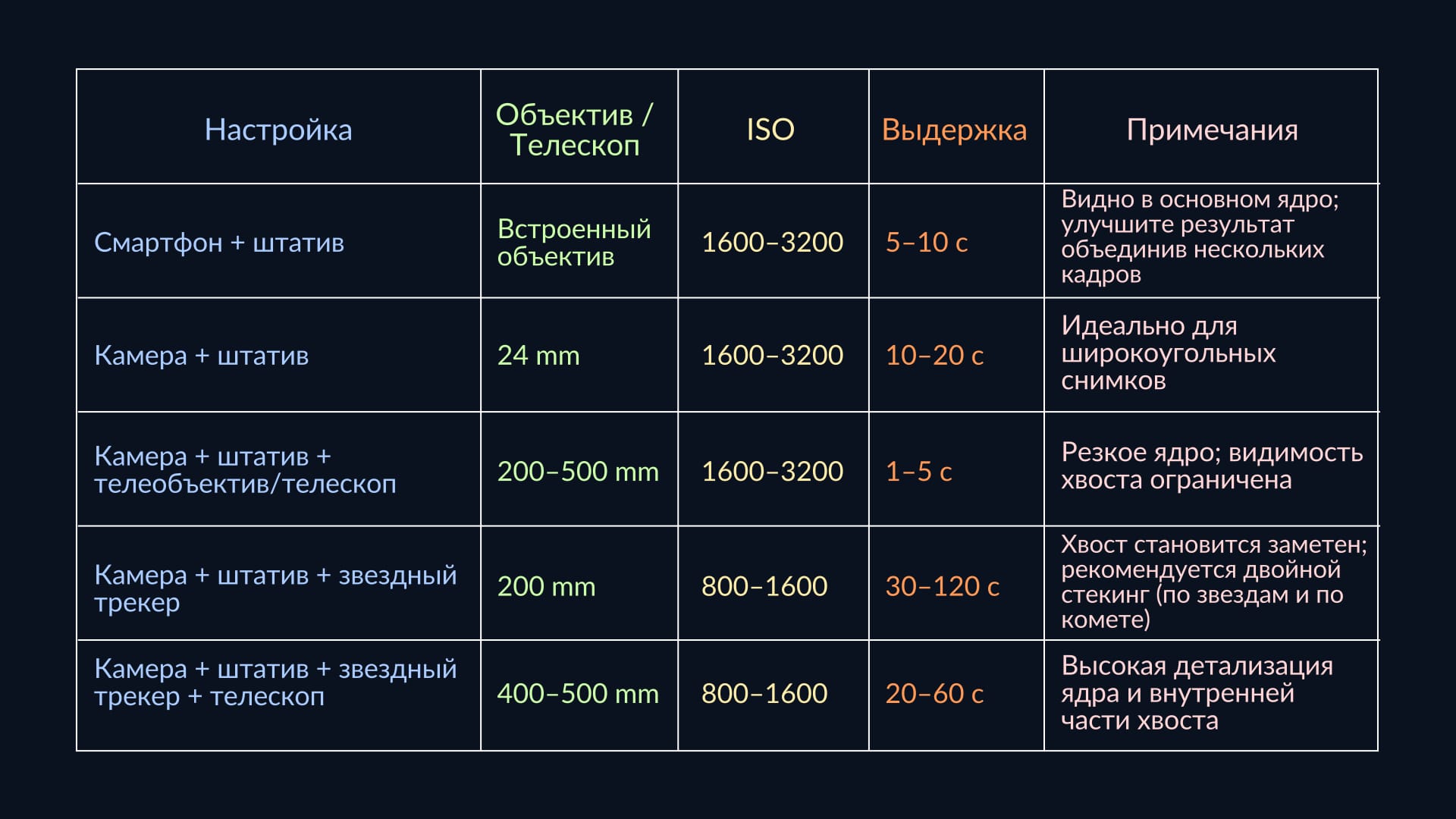This screenshot has width=1456, height=819.
Task: Click the "Примечания" column header
Action: point(1212,130)
